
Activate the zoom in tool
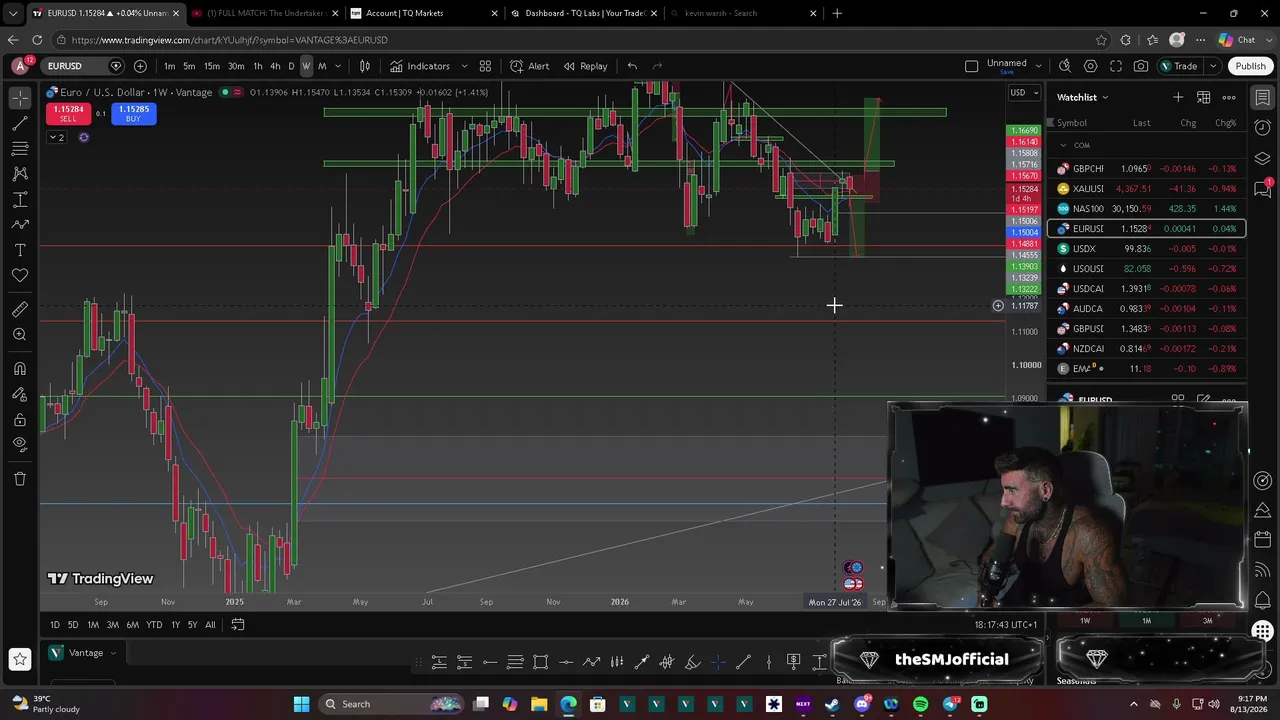pyautogui.click(x=20, y=334)
